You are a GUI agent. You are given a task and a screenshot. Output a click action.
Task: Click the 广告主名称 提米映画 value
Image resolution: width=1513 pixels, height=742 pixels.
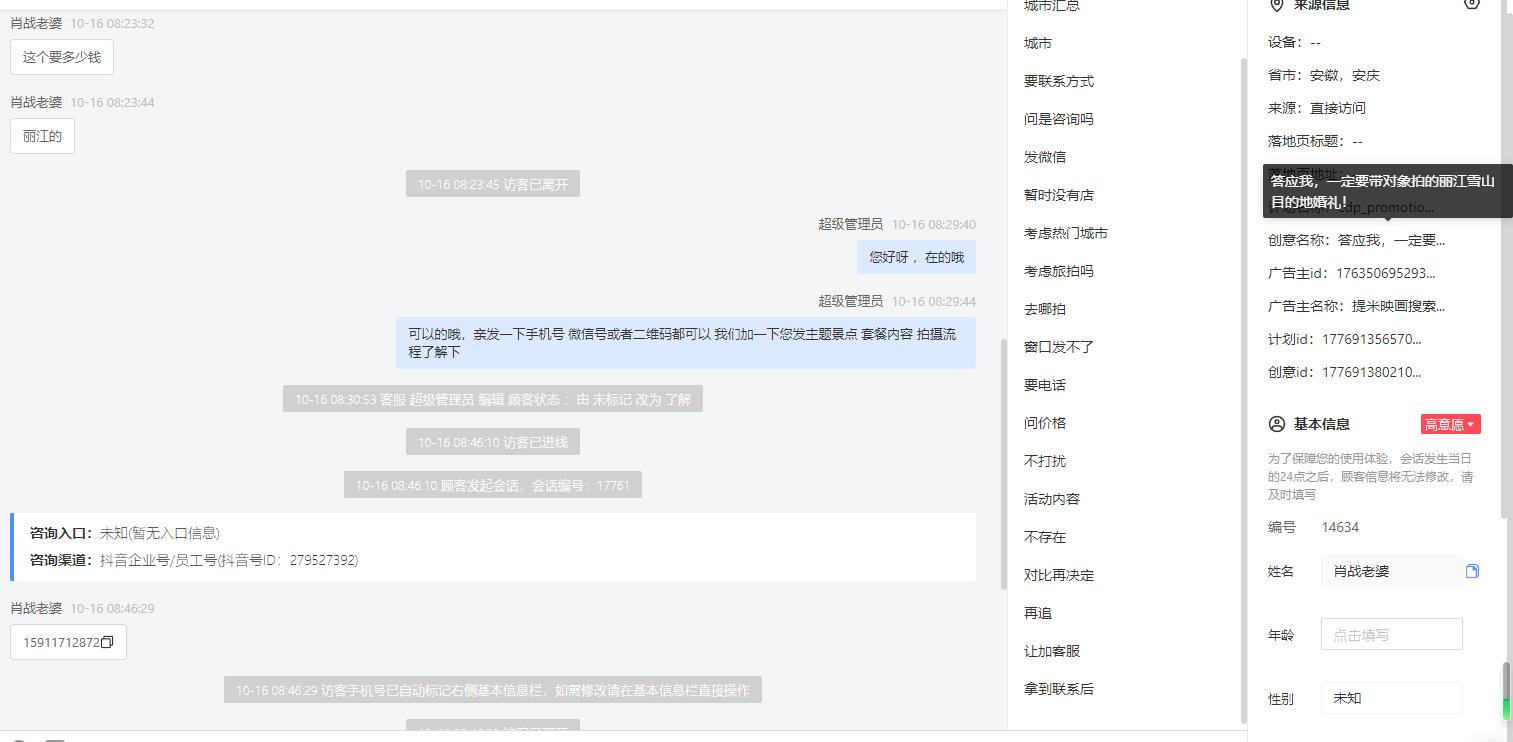click(x=1398, y=306)
